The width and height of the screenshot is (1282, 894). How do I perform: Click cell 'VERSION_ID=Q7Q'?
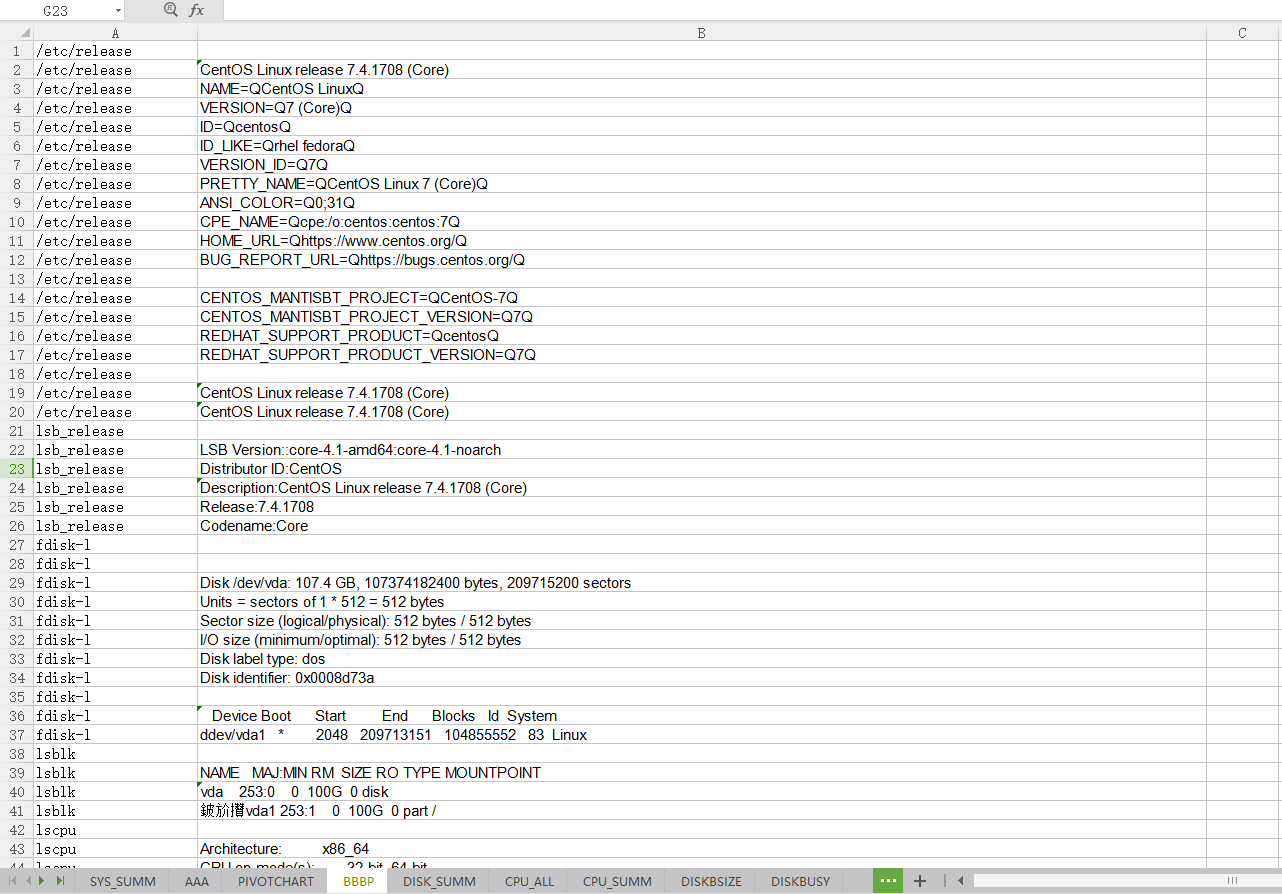[702, 165]
